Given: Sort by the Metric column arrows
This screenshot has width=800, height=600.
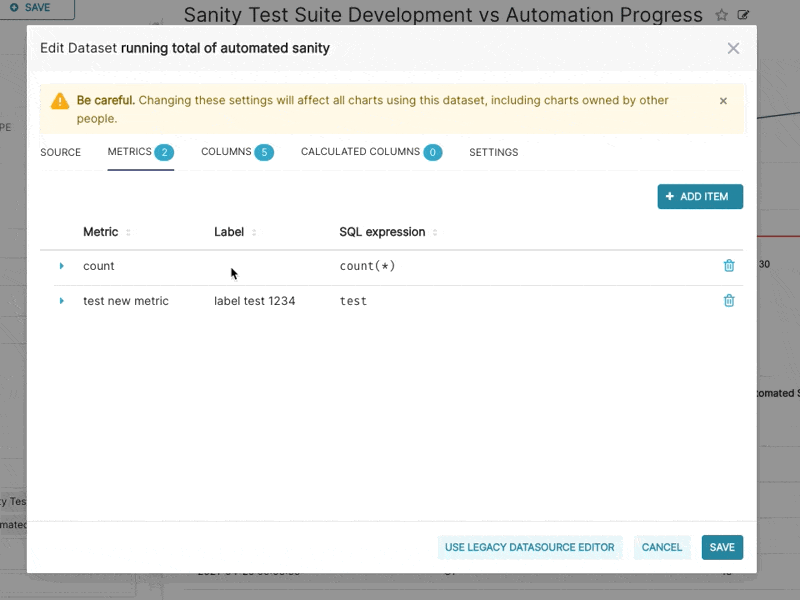Looking at the screenshot, I should click(128, 232).
